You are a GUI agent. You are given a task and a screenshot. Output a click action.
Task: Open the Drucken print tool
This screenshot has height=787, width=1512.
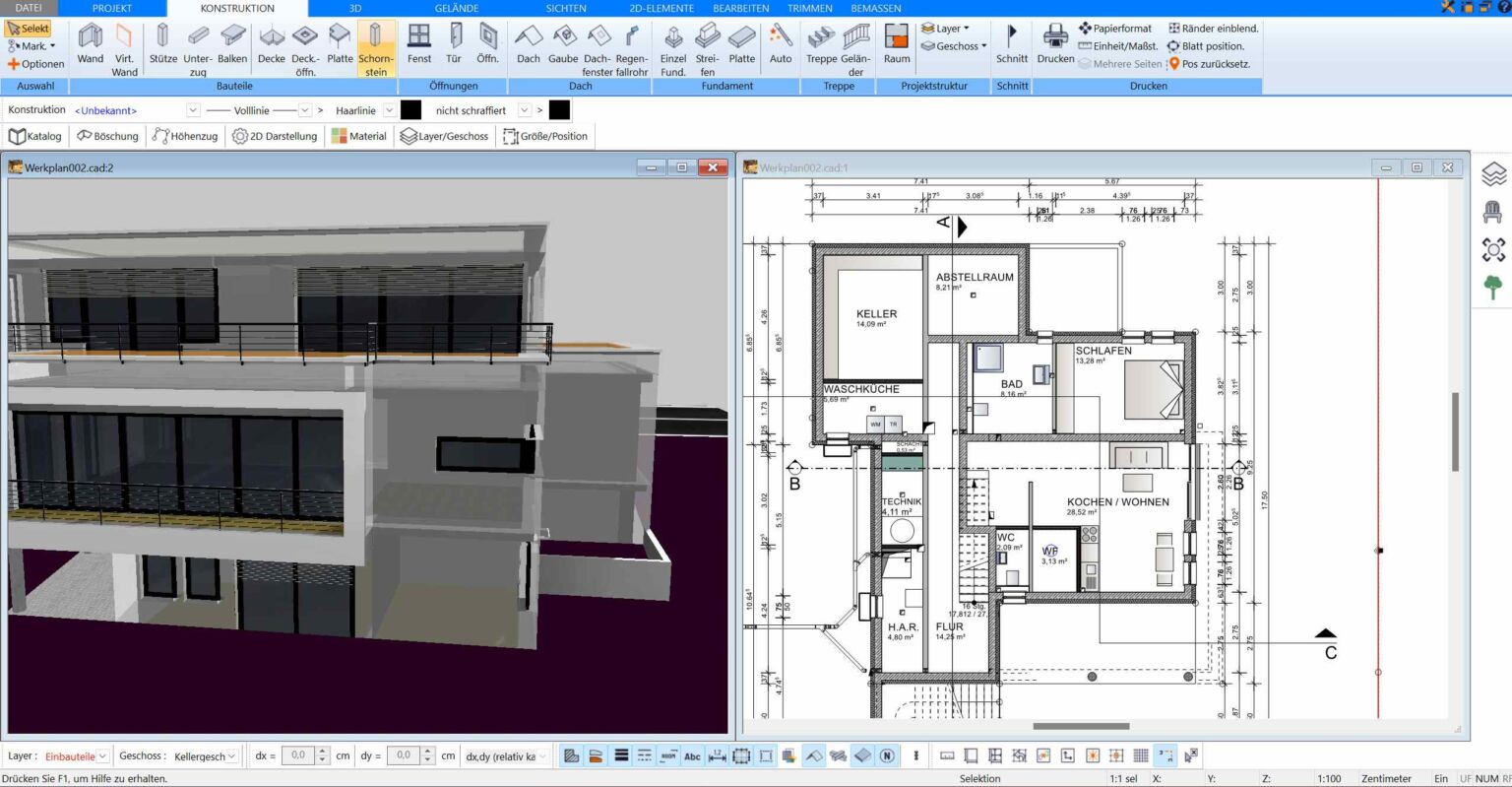tap(1055, 46)
